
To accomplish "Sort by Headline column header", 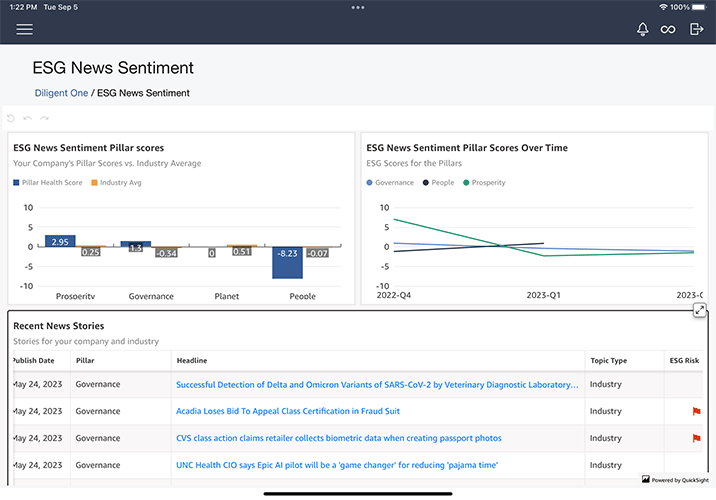I will click(192, 360).
